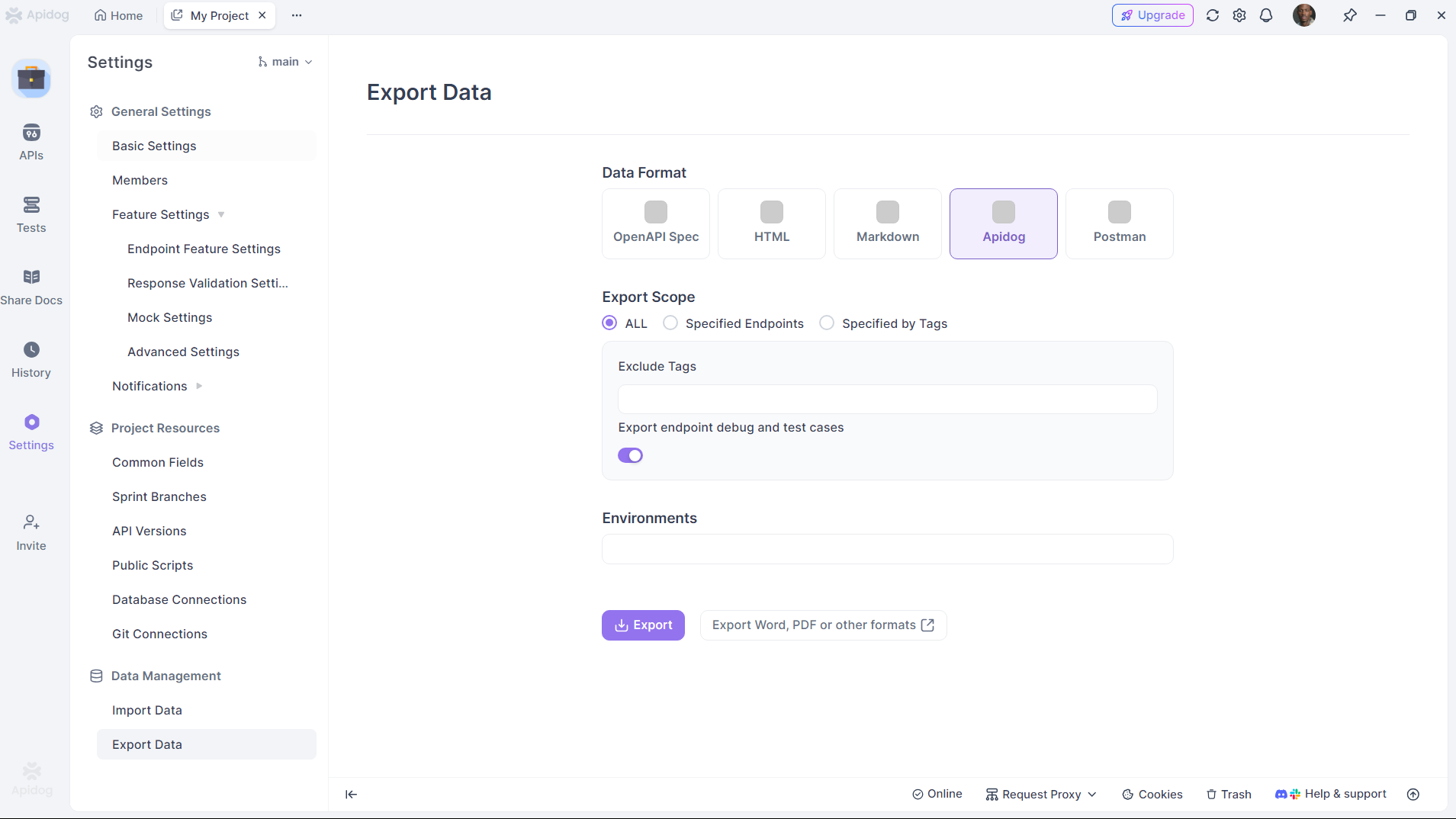Switch to the Home tab
Image resolution: width=1456 pixels, height=819 pixels.
coord(119,15)
